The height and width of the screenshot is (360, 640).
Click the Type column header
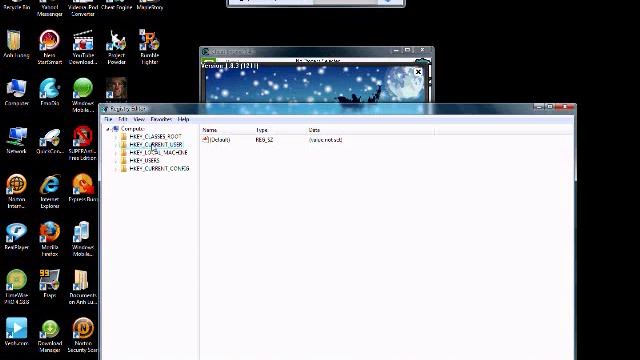coord(280,130)
